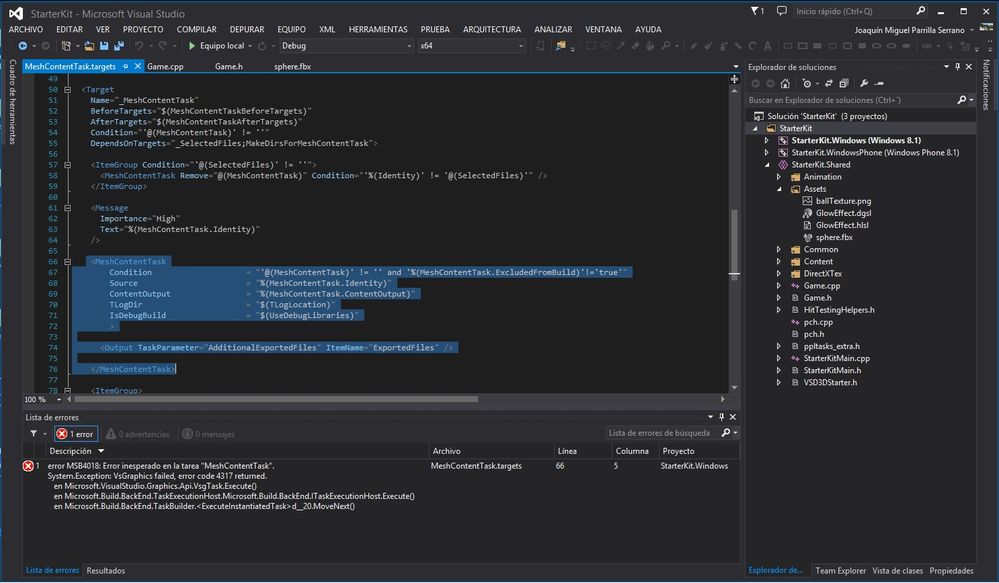Open the Team Explorer tab

click(840, 570)
